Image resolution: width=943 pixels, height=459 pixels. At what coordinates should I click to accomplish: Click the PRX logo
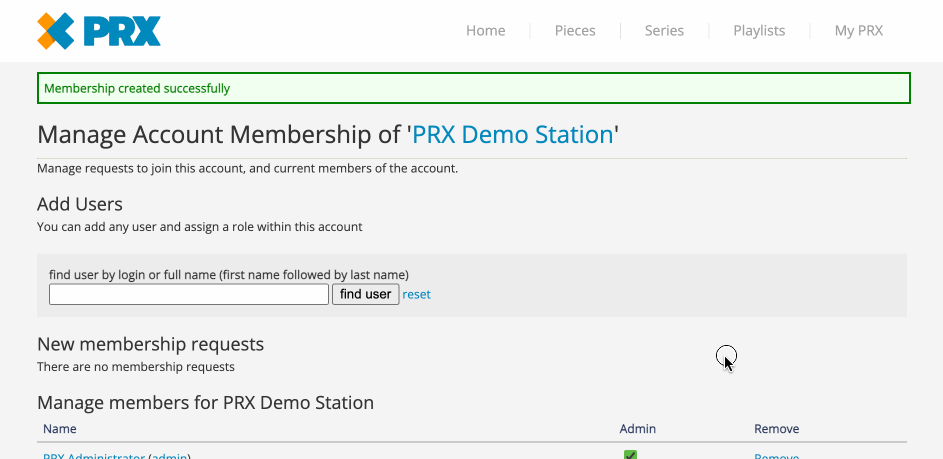pyautogui.click(x=99, y=31)
